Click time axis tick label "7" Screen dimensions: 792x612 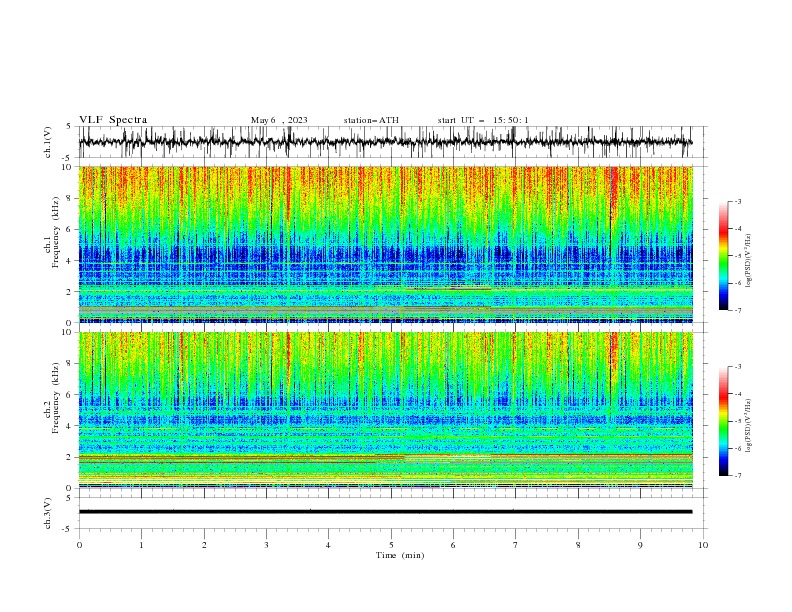pos(516,545)
